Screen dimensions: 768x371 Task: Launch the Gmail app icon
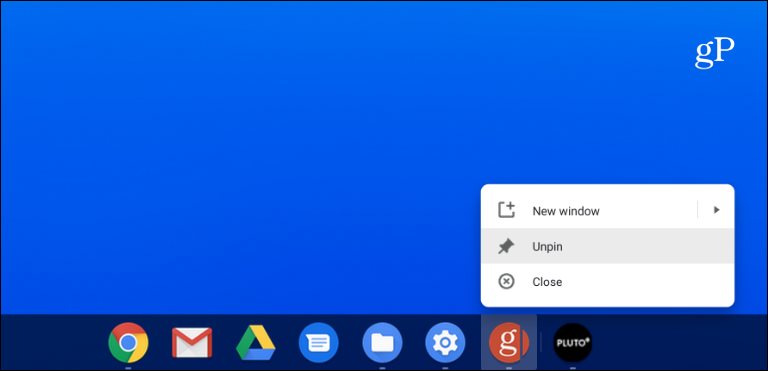coord(192,342)
